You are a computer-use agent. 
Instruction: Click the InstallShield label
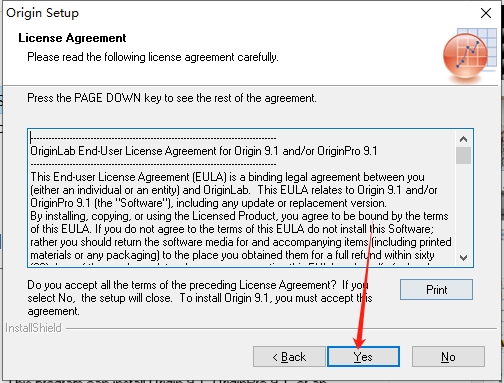[x=33, y=328]
